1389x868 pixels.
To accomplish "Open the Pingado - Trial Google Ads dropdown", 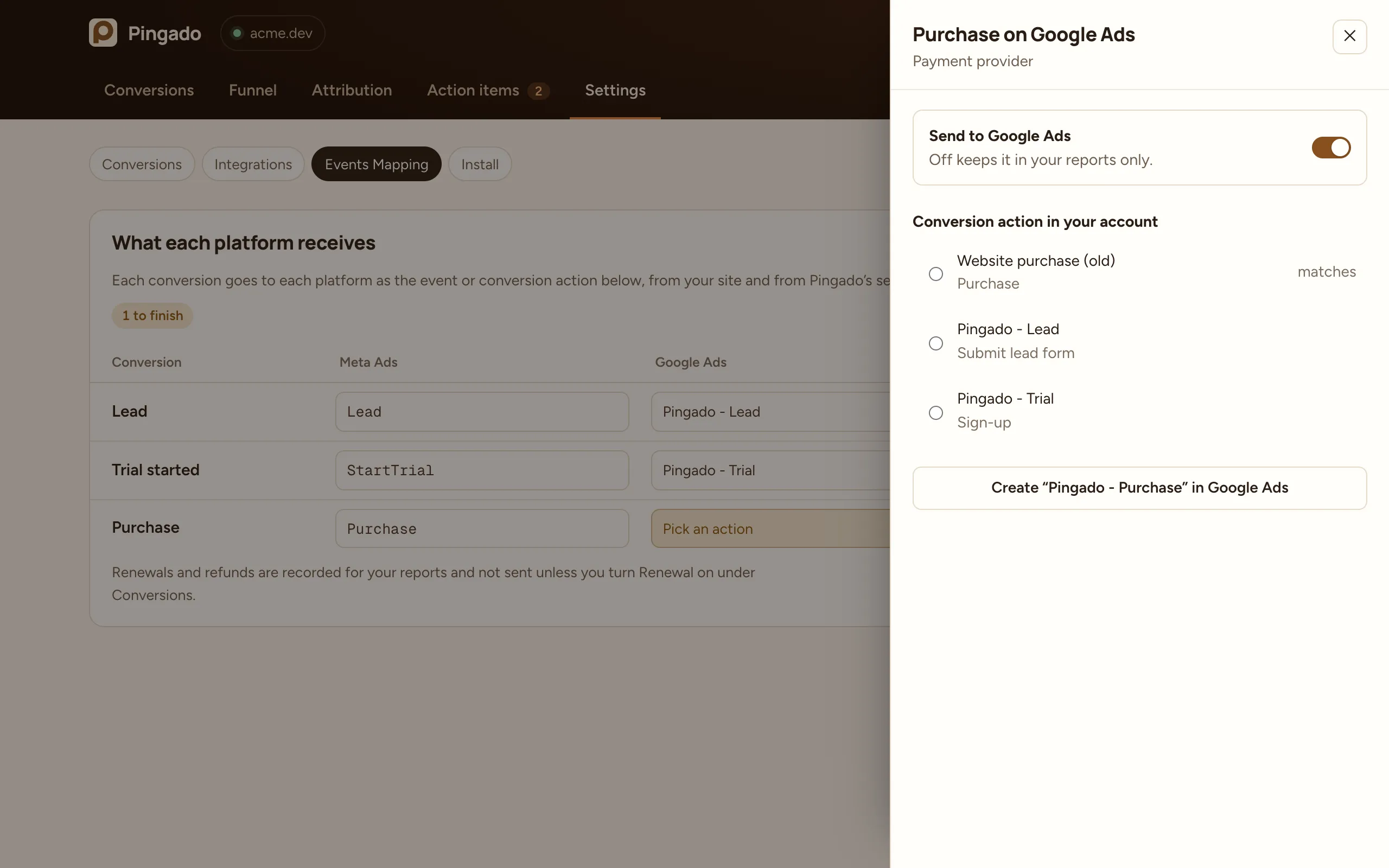I will pos(771,470).
